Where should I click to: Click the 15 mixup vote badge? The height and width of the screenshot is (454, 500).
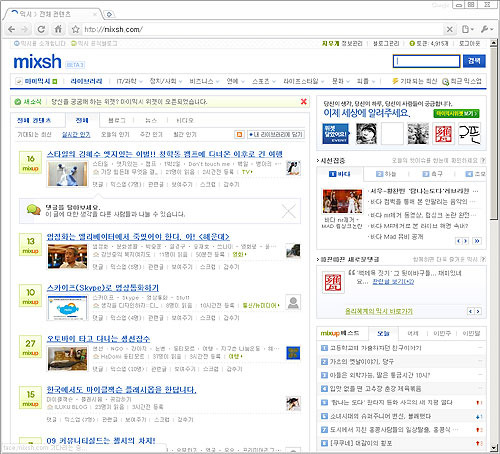pyautogui.click(x=30, y=398)
